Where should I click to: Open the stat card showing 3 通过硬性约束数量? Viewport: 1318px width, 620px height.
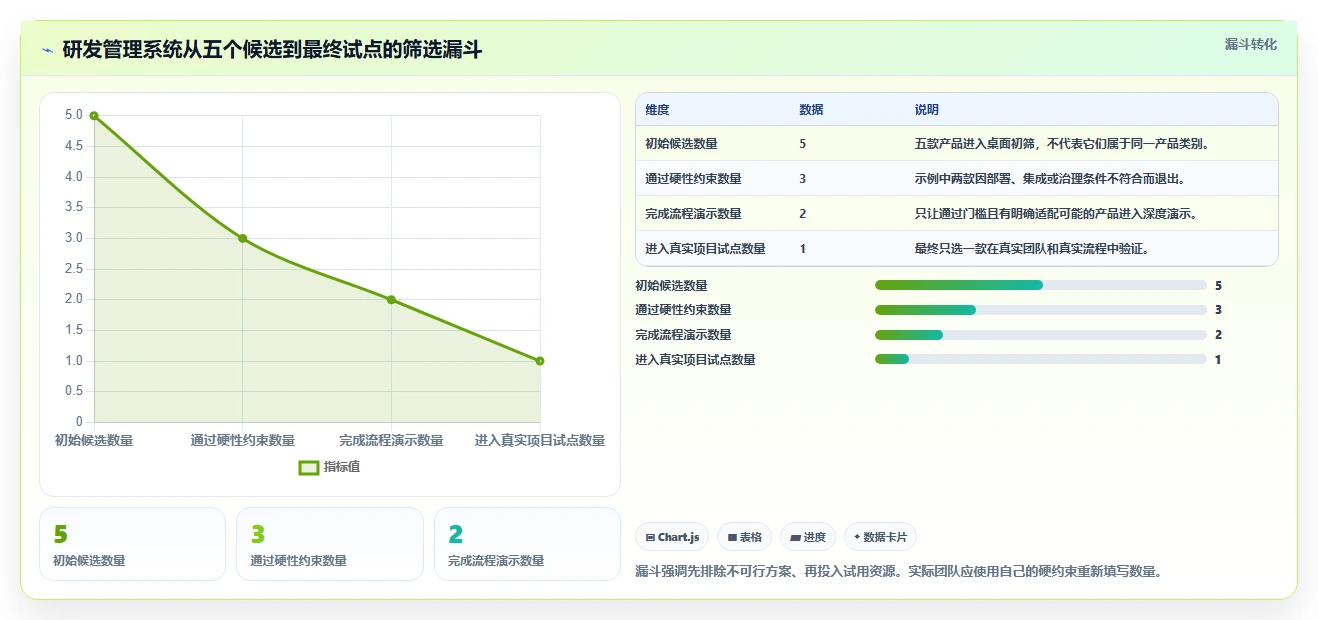(330, 544)
